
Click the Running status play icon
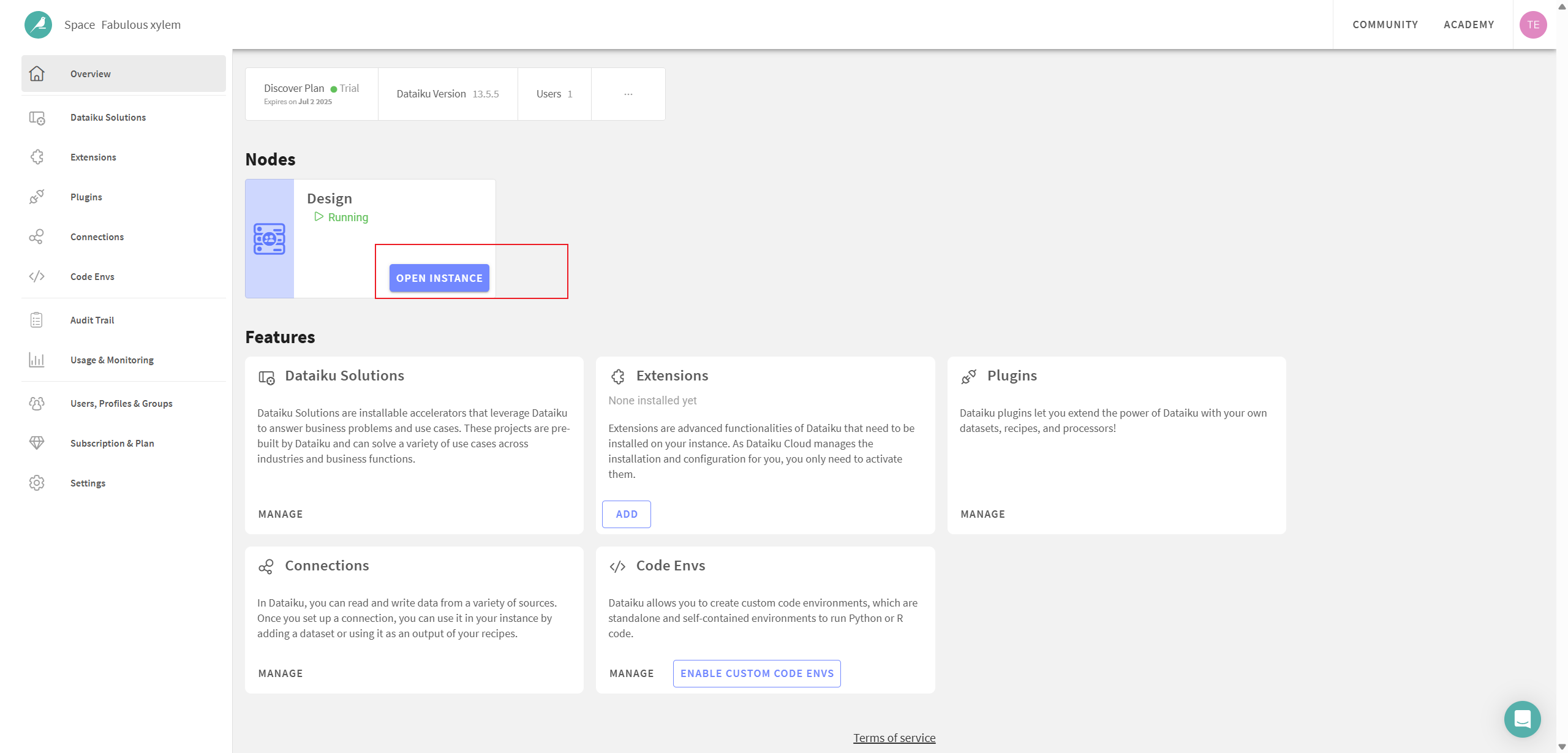318,217
